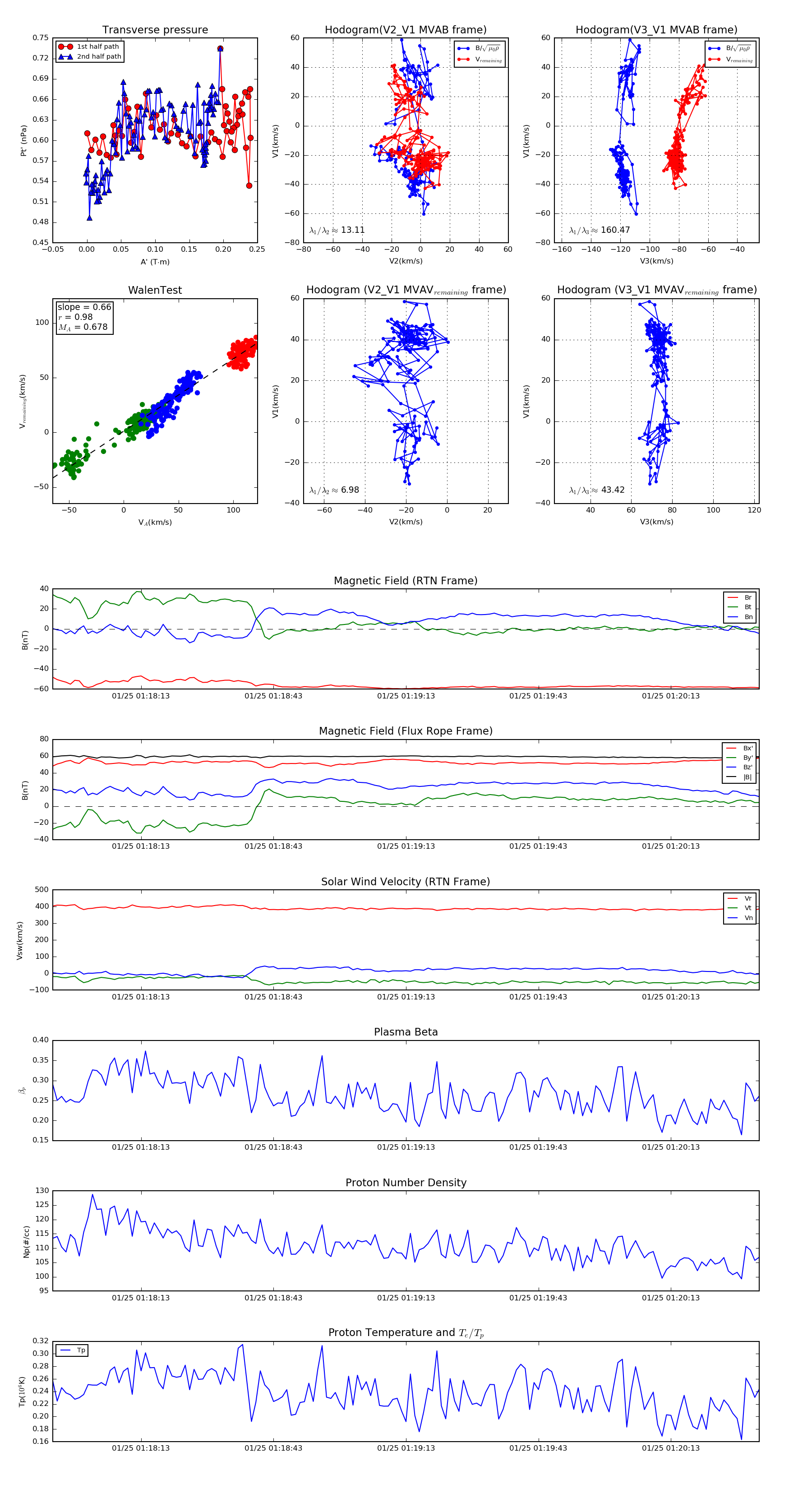Select the Vn legend entry

740,918
